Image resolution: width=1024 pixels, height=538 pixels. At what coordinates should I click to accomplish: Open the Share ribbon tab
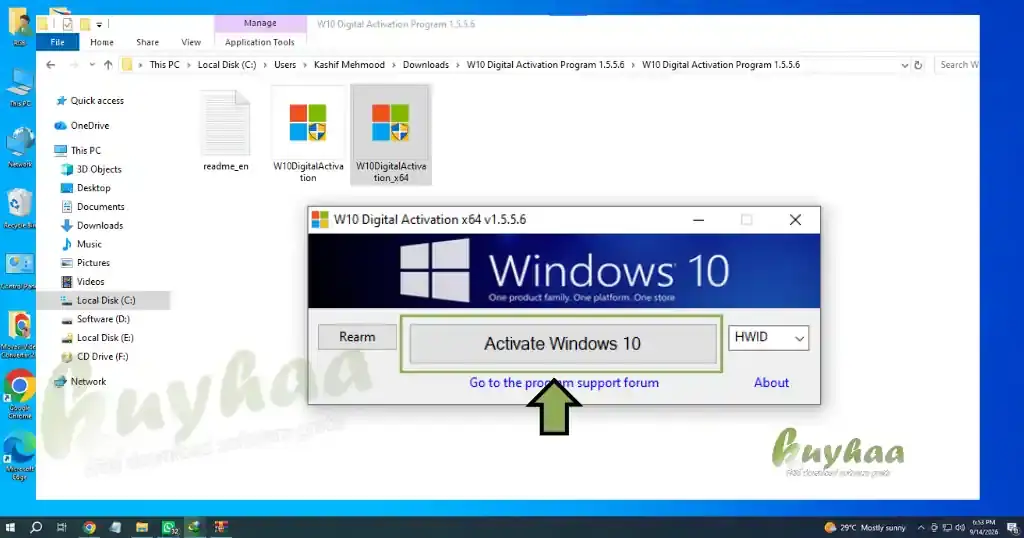[148, 42]
